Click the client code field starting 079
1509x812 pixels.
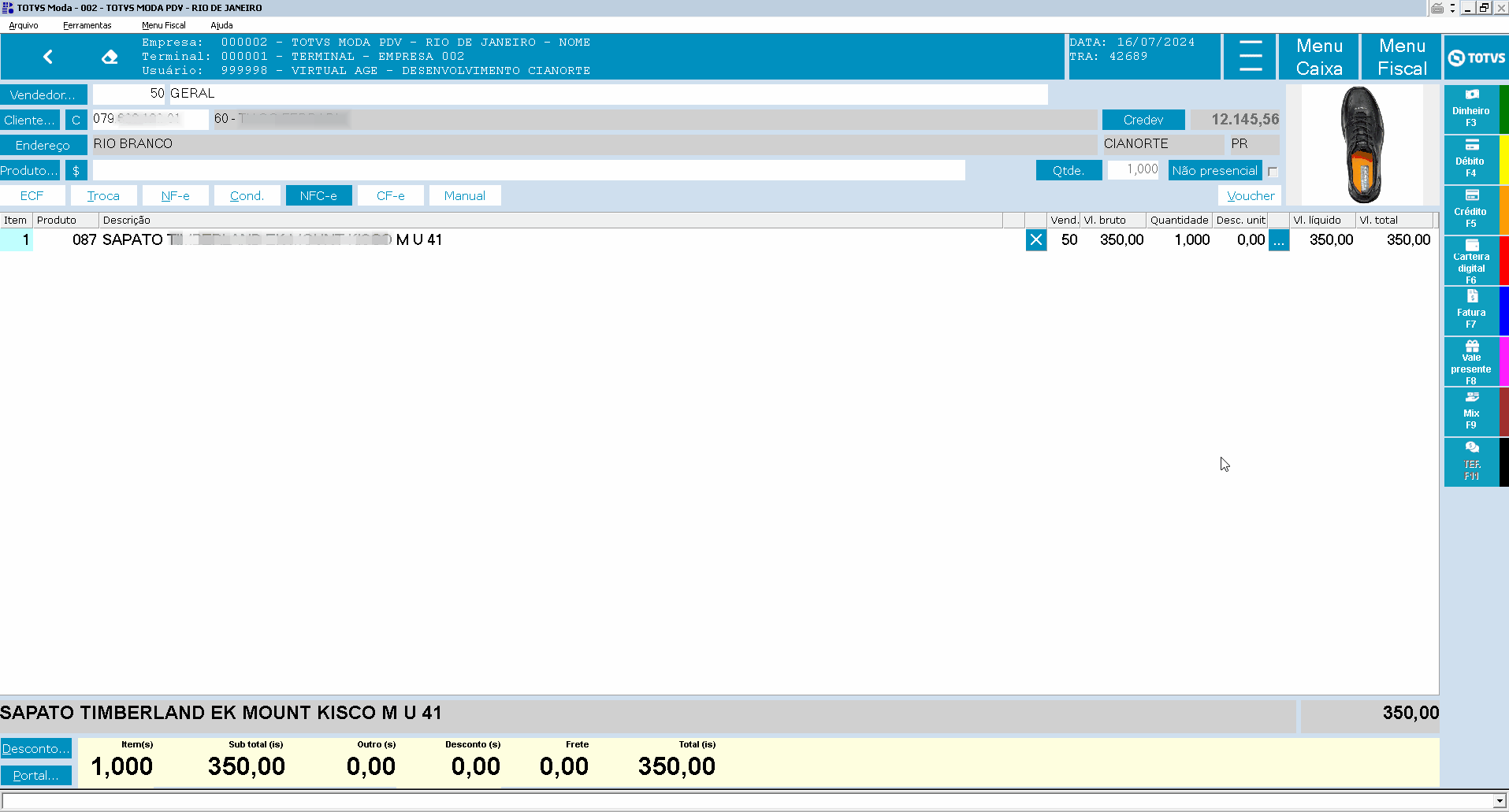click(x=151, y=120)
